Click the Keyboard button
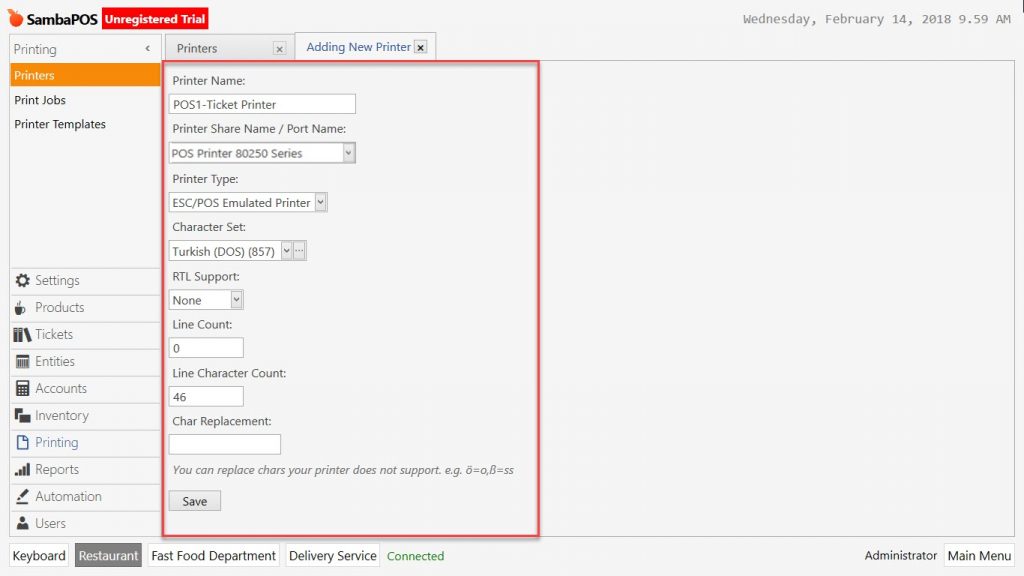Screen dimensions: 1024x576 tap(39, 556)
